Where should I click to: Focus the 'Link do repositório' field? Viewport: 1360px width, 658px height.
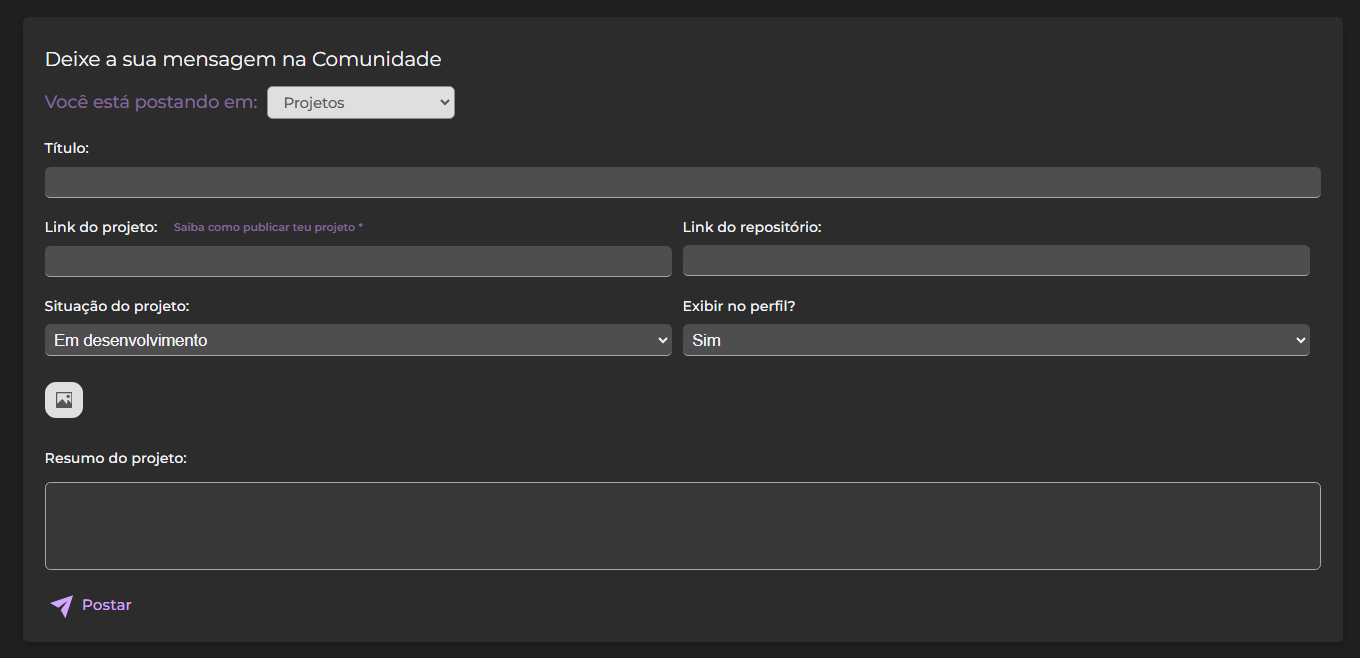point(995,261)
